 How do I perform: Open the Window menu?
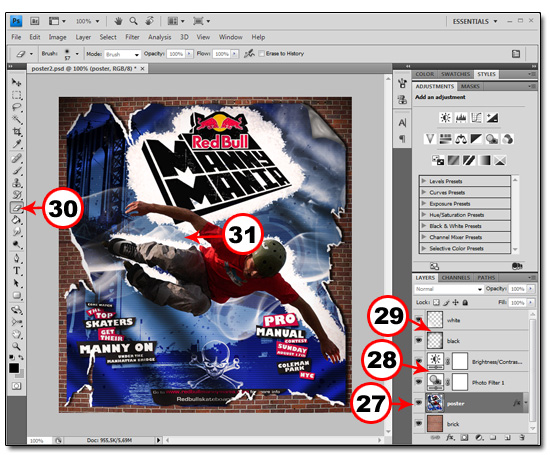(x=230, y=37)
